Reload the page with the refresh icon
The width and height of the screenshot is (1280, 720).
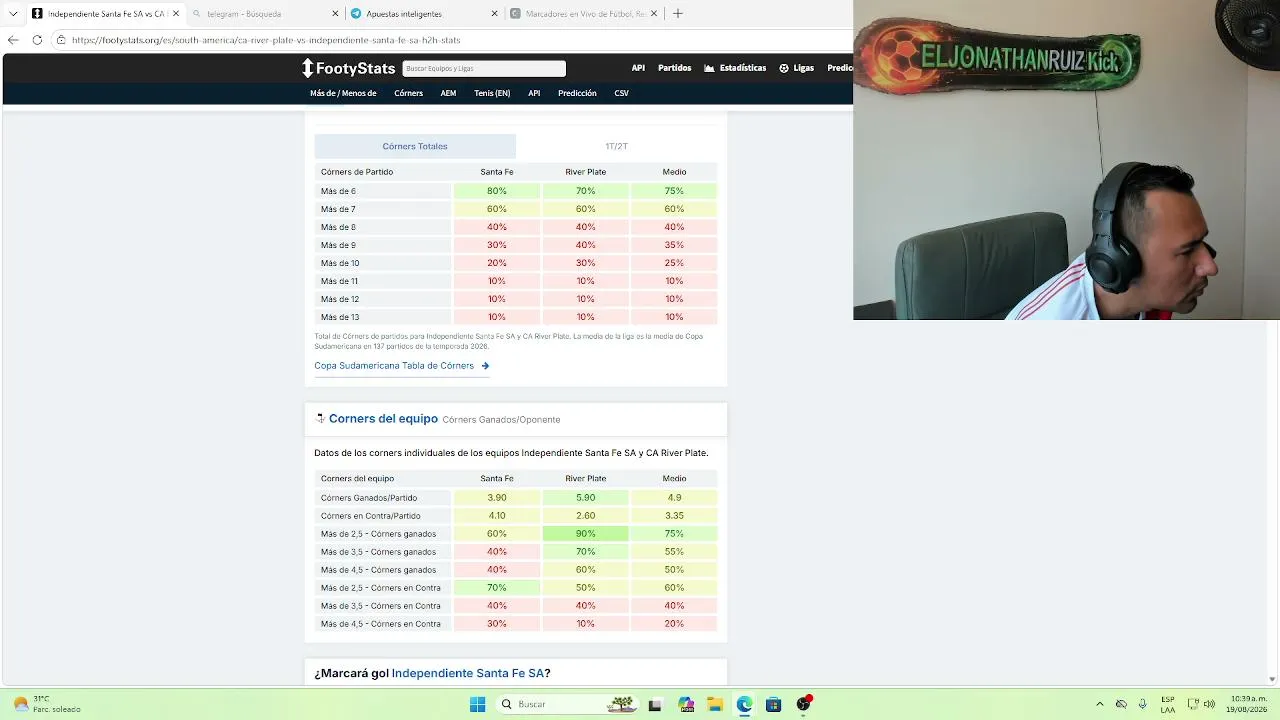(x=37, y=40)
